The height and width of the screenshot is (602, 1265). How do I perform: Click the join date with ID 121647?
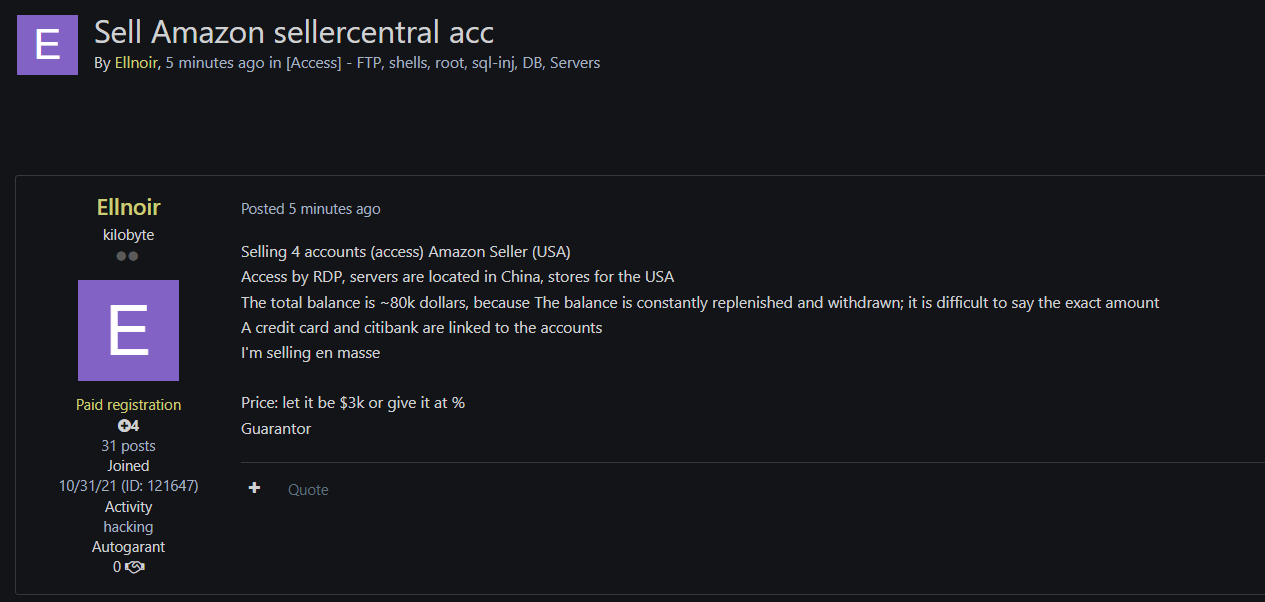coord(128,486)
